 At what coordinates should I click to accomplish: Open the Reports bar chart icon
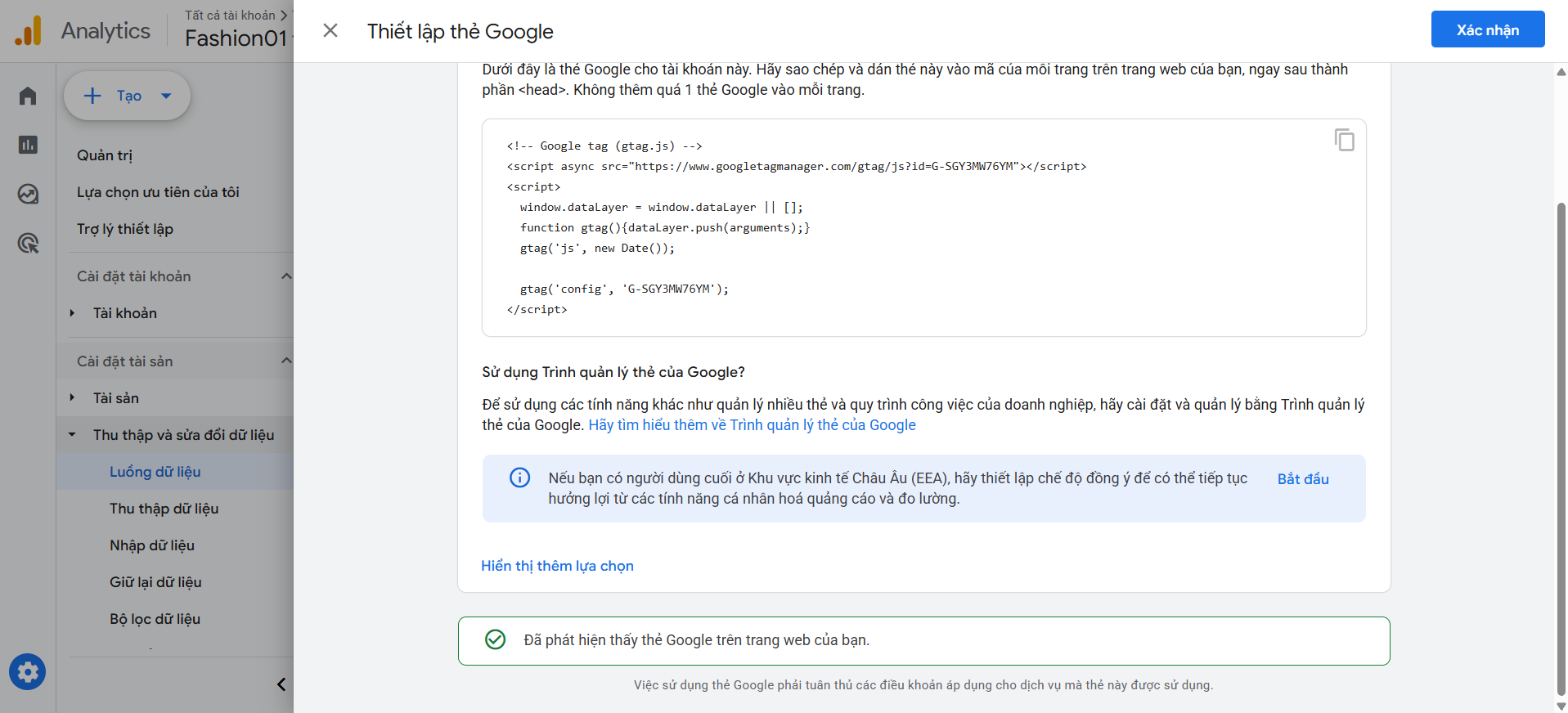28,145
